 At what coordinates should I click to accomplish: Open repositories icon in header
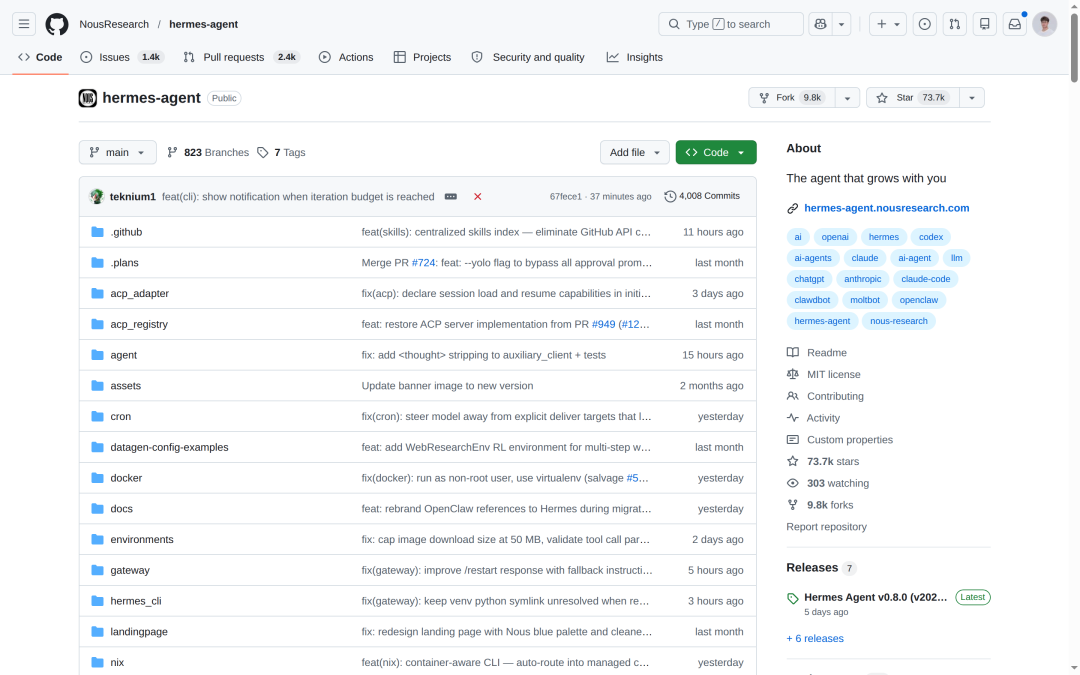click(x=985, y=24)
